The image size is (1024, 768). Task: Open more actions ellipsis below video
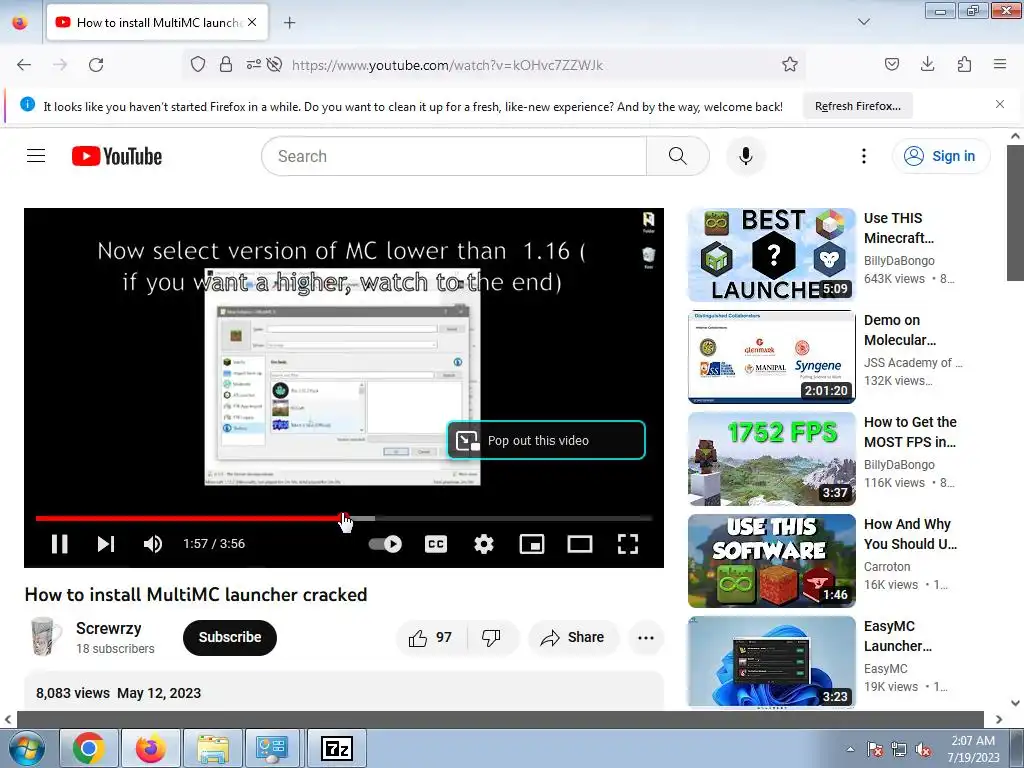(646, 637)
